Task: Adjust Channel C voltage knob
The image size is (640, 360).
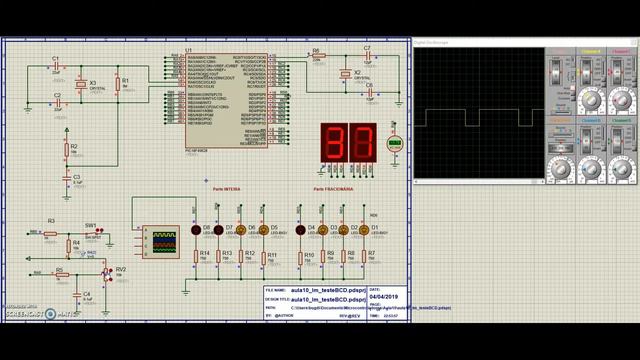Action: [622, 100]
